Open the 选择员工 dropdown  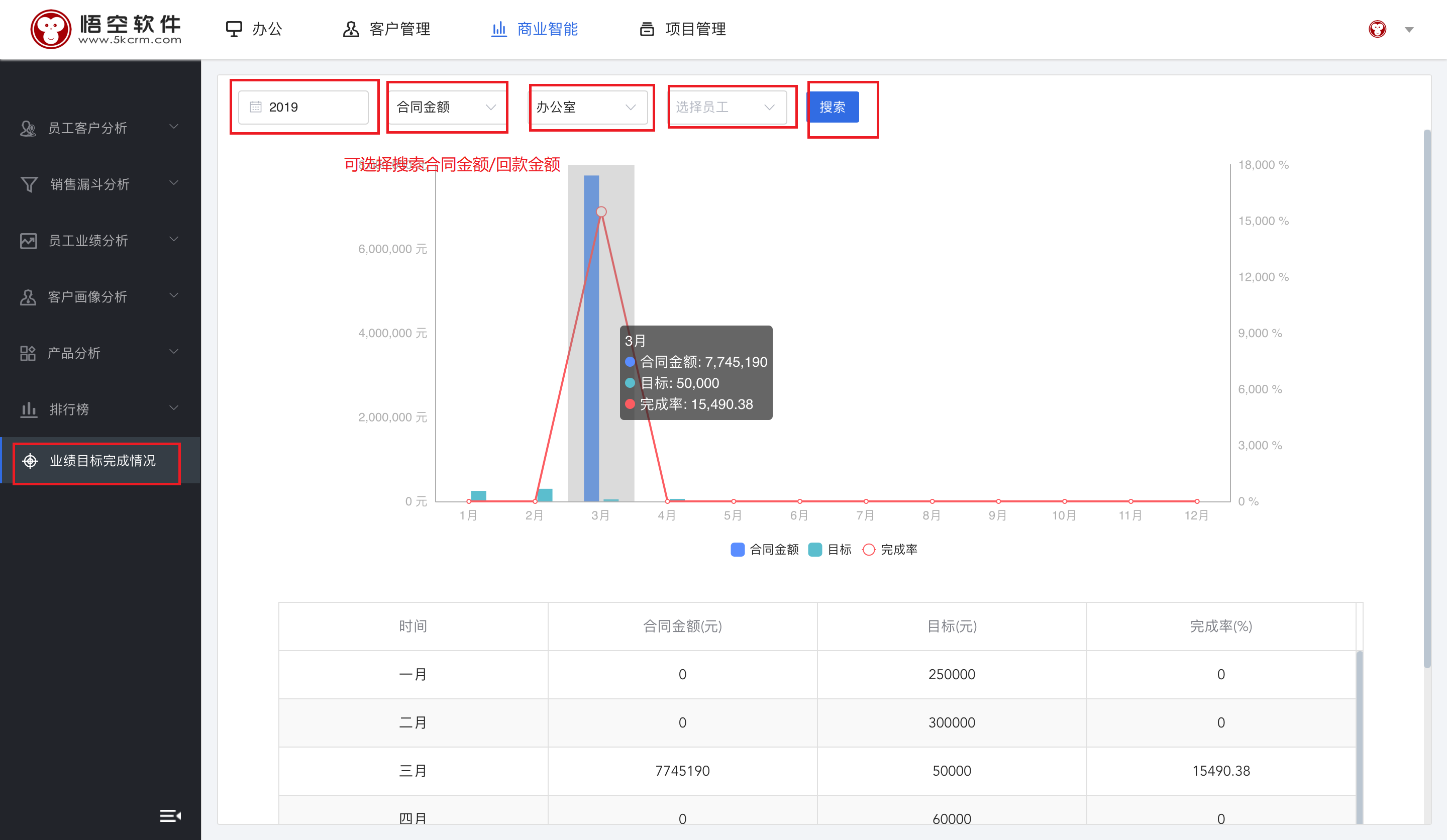pos(727,108)
